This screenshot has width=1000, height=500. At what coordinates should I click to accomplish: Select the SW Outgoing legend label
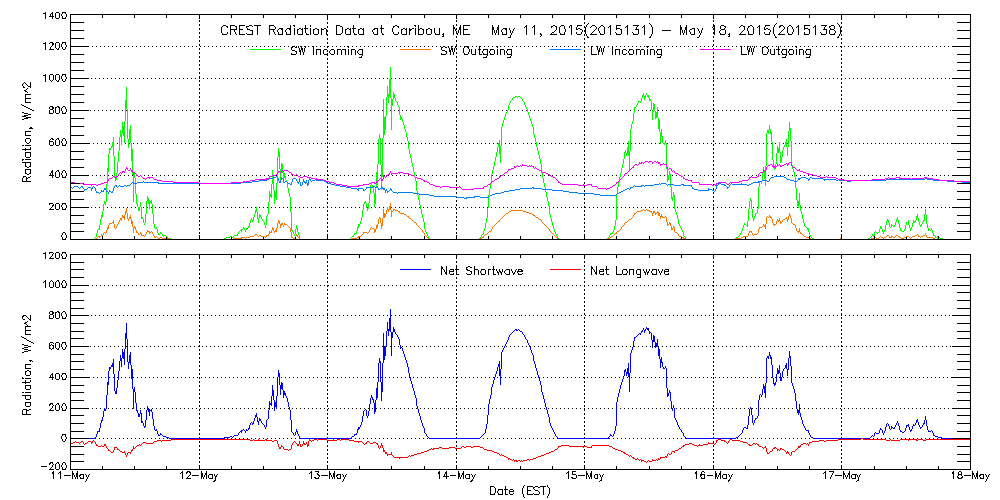pos(476,51)
